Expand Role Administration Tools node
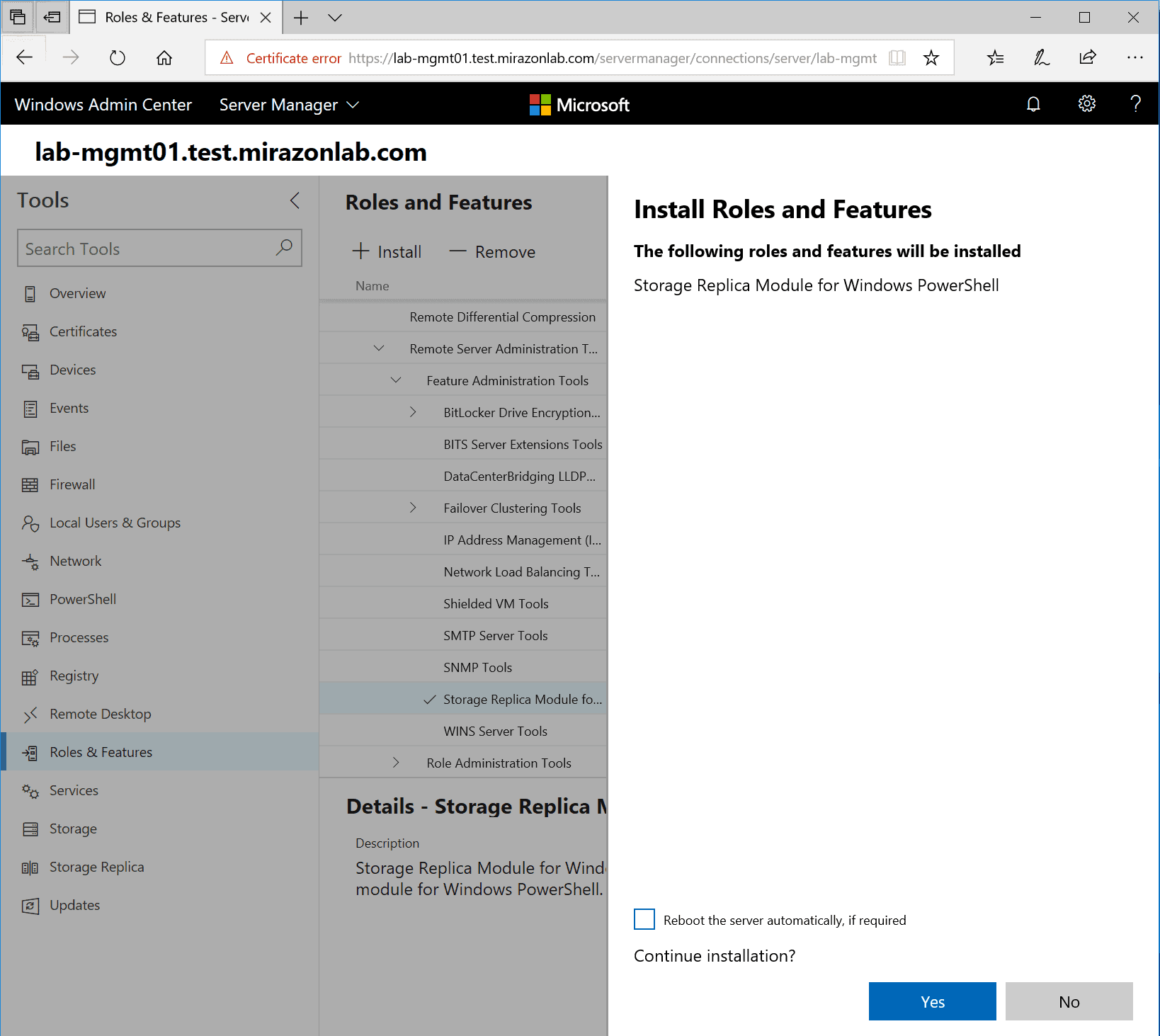The height and width of the screenshot is (1036, 1160). coord(396,763)
